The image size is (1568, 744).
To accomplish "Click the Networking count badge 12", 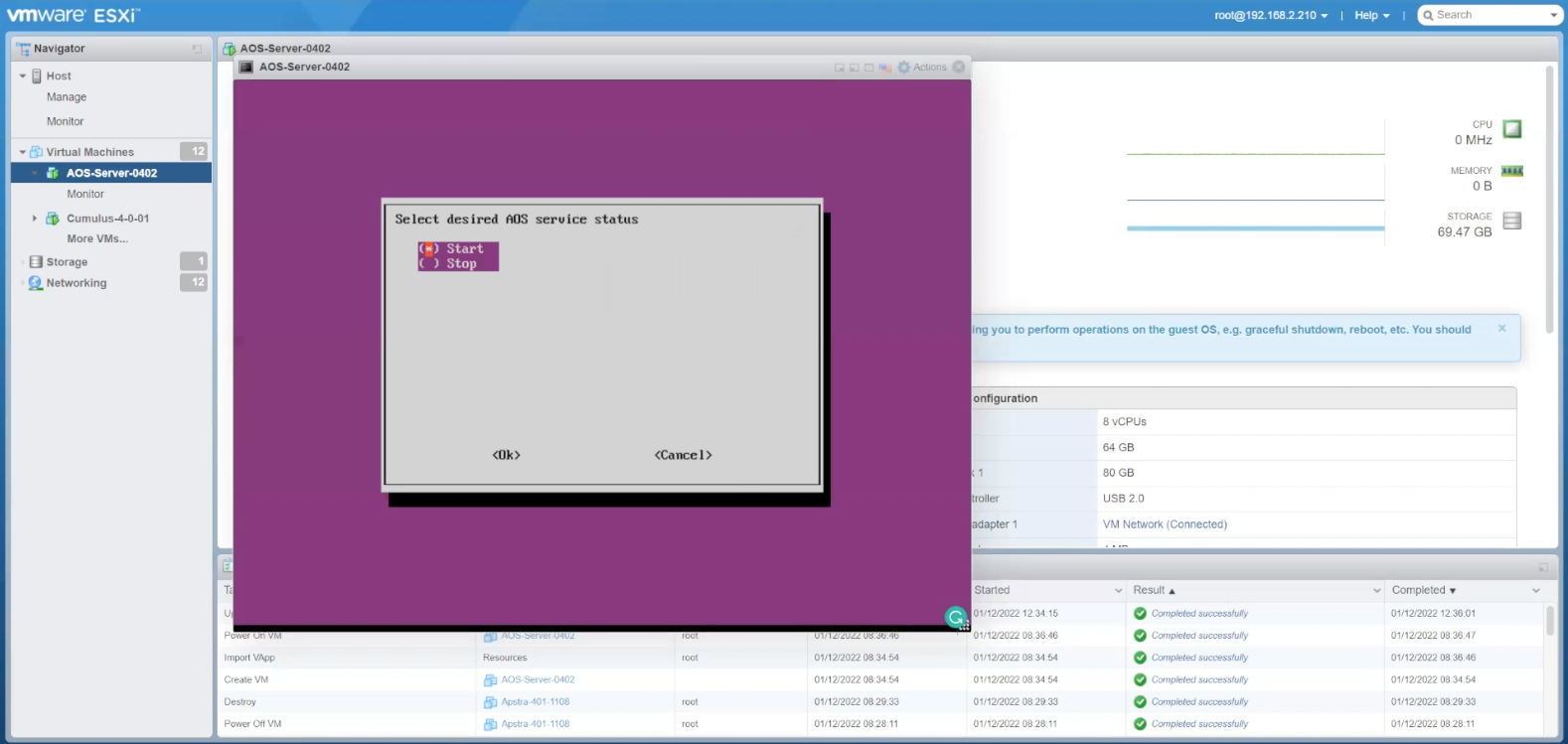I will pos(194,283).
